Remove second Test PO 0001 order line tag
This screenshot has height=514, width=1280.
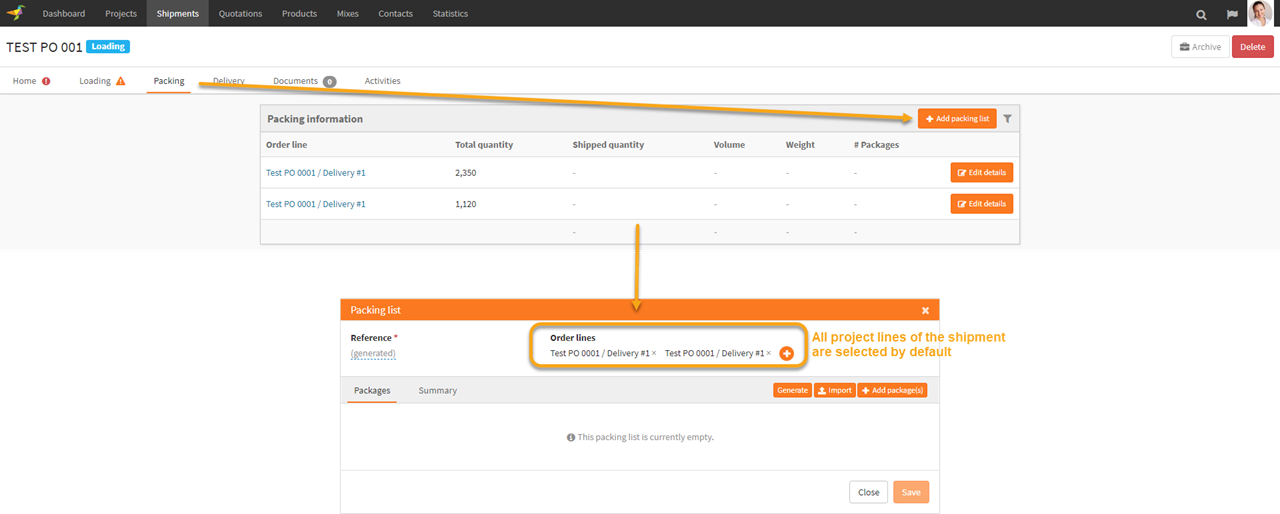(x=769, y=354)
